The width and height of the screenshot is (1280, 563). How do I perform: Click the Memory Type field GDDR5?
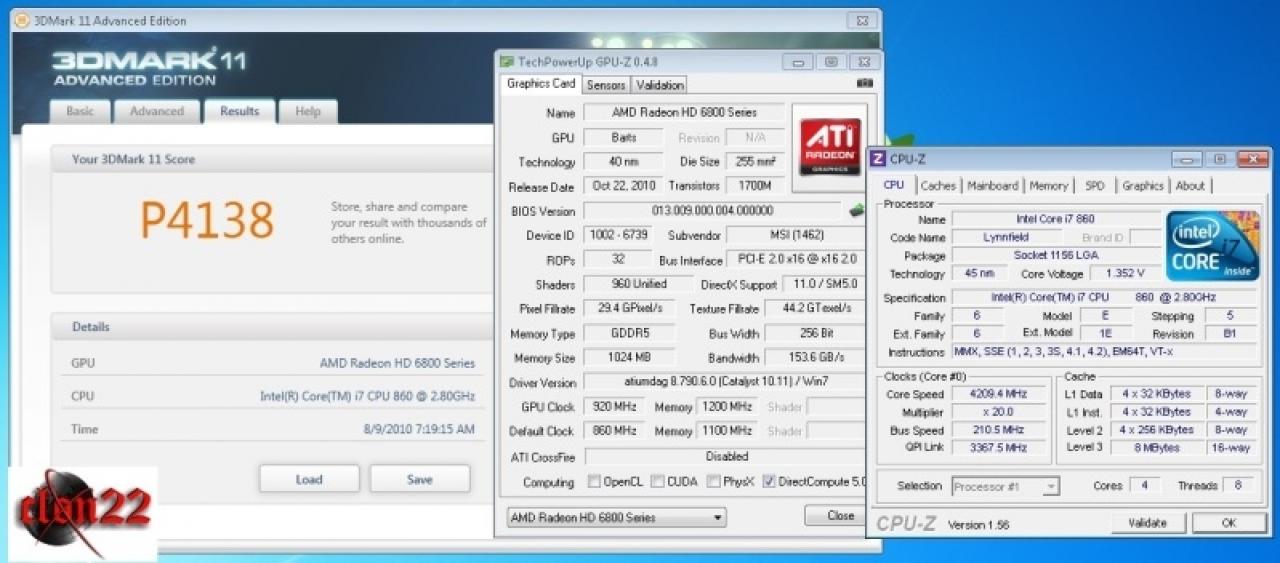(630, 333)
